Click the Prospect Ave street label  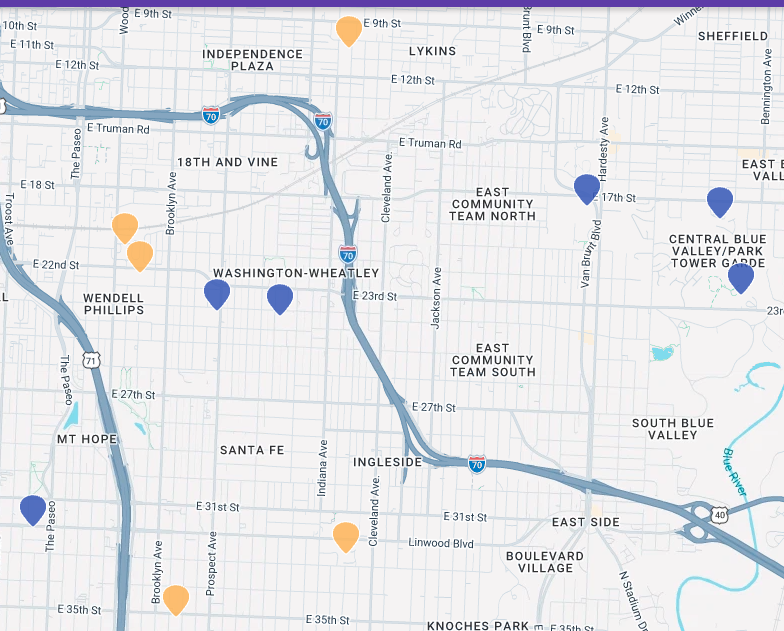211,564
